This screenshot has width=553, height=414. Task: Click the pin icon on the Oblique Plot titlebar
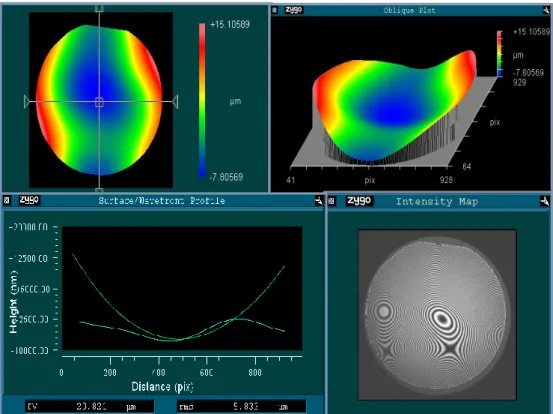[547, 11]
